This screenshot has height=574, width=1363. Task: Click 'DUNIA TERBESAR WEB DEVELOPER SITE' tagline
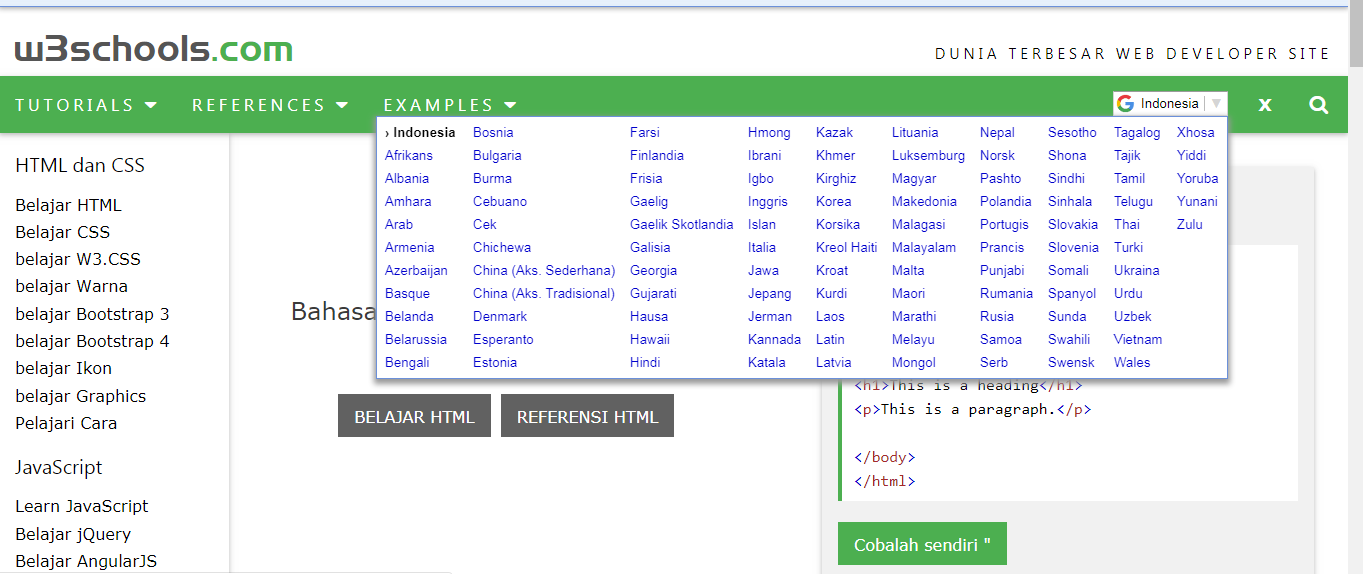pos(1133,54)
